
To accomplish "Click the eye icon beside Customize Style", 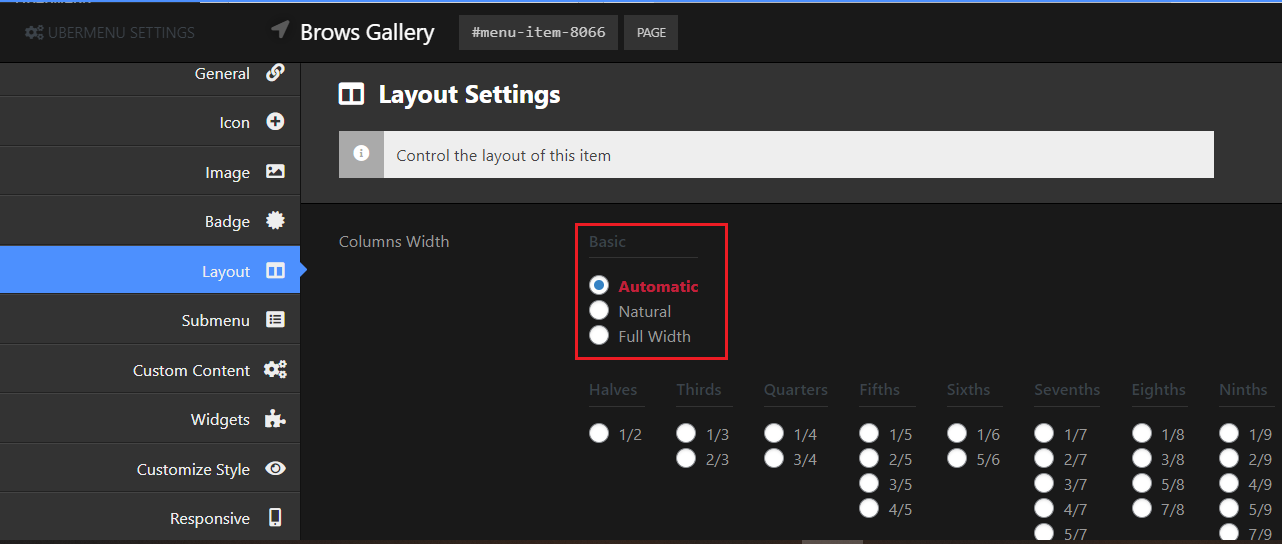I will point(275,469).
